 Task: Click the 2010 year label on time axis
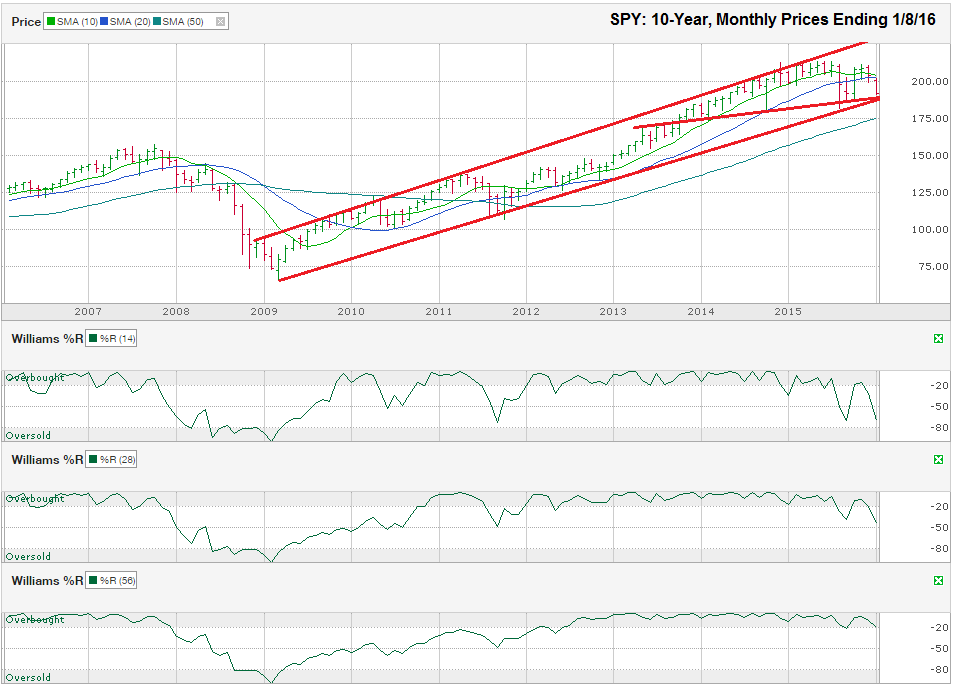351,311
